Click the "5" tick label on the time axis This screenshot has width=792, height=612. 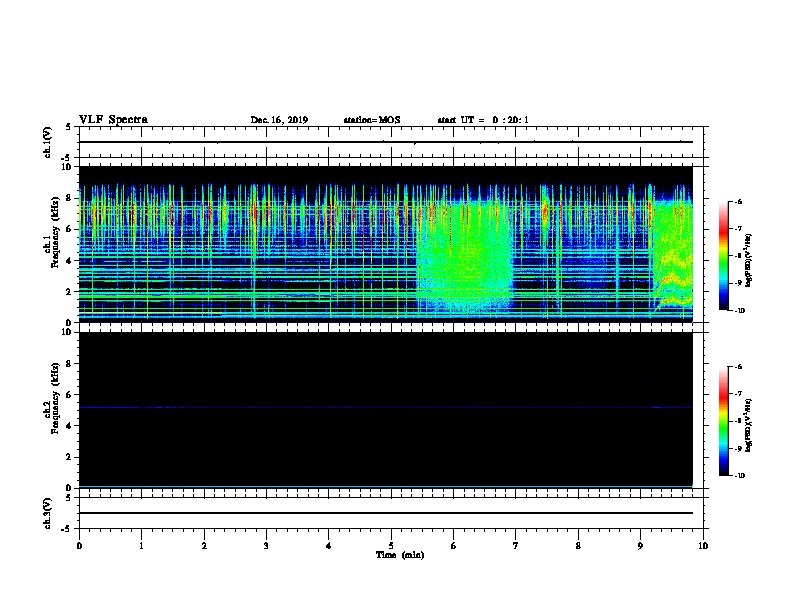tap(391, 545)
